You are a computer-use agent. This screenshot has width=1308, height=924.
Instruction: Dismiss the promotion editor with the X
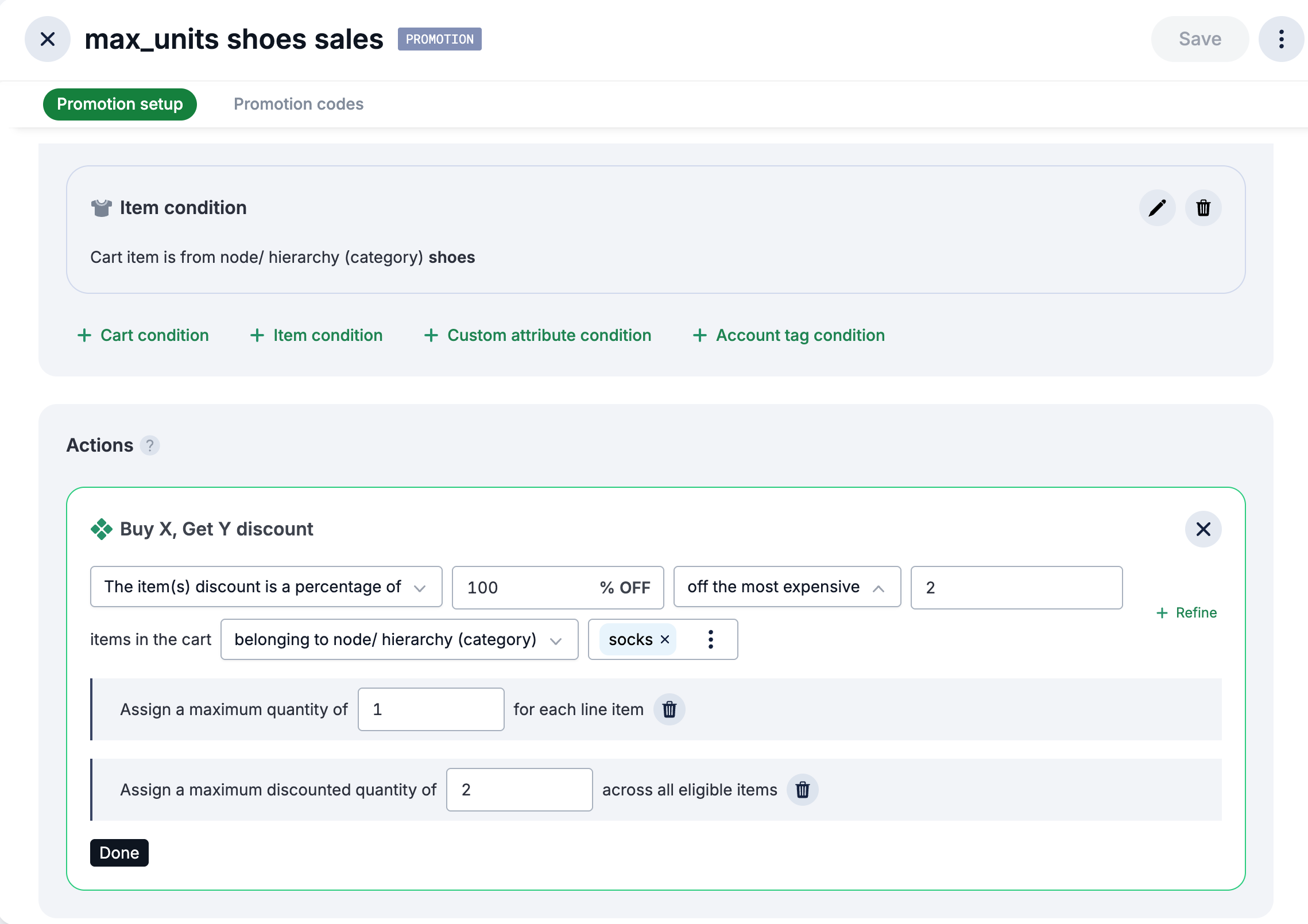coord(47,38)
